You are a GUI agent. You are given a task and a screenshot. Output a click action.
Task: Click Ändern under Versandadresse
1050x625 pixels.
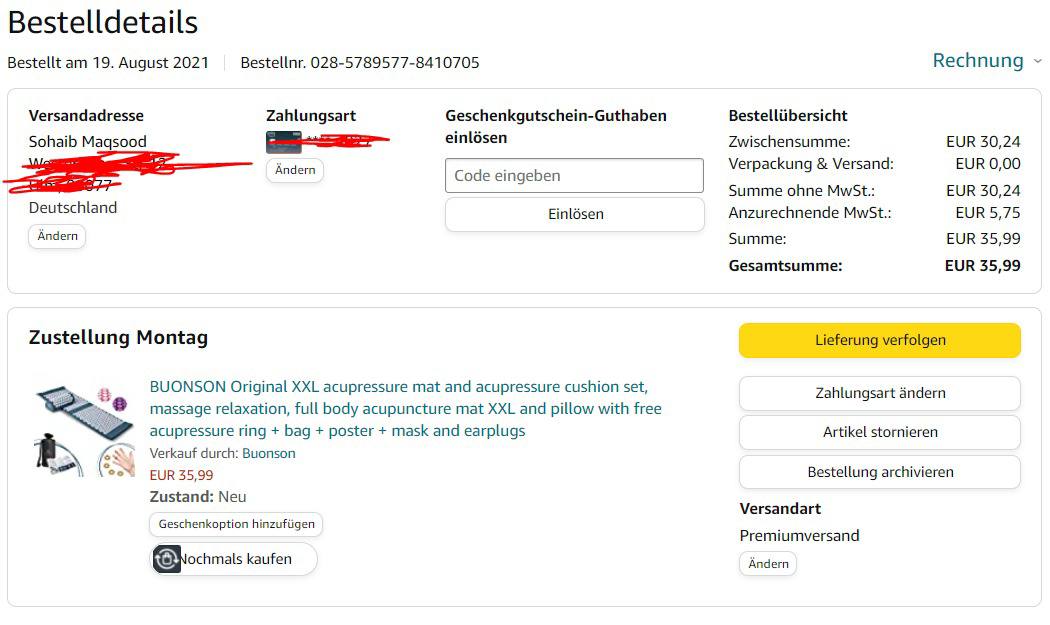click(57, 237)
